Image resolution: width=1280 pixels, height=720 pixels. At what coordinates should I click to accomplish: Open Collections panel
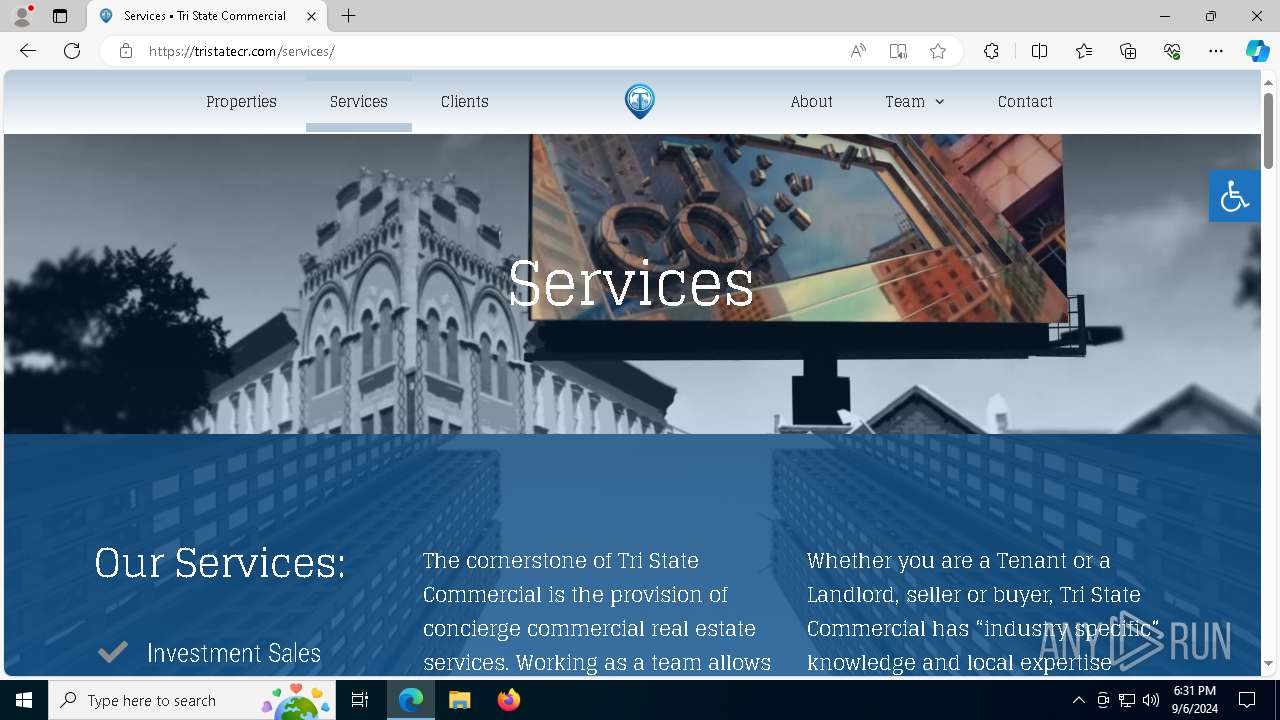click(x=1128, y=51)
